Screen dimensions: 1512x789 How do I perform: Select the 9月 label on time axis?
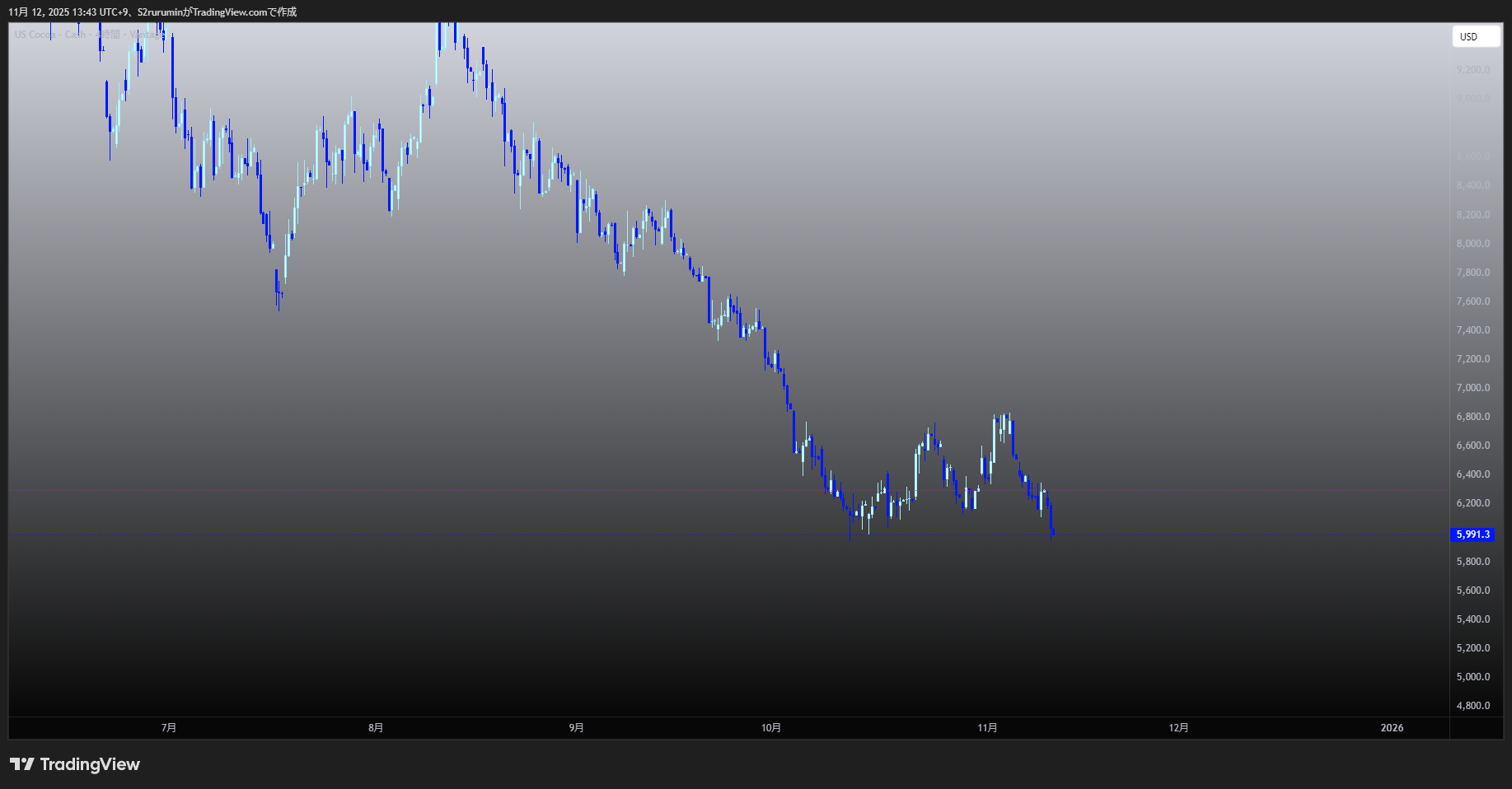577,728
